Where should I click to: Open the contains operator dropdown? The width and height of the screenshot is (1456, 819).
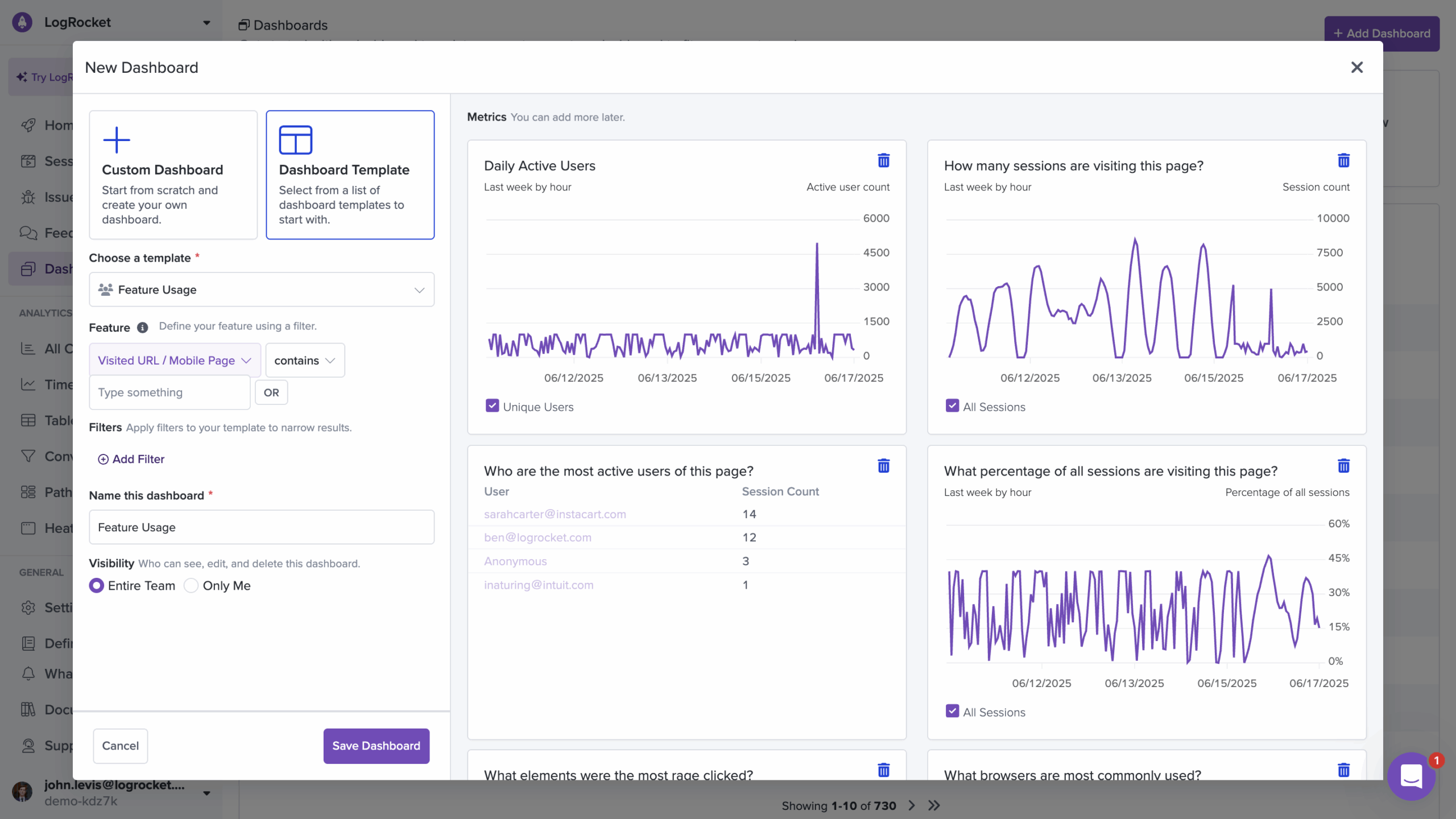pos(305,361)
